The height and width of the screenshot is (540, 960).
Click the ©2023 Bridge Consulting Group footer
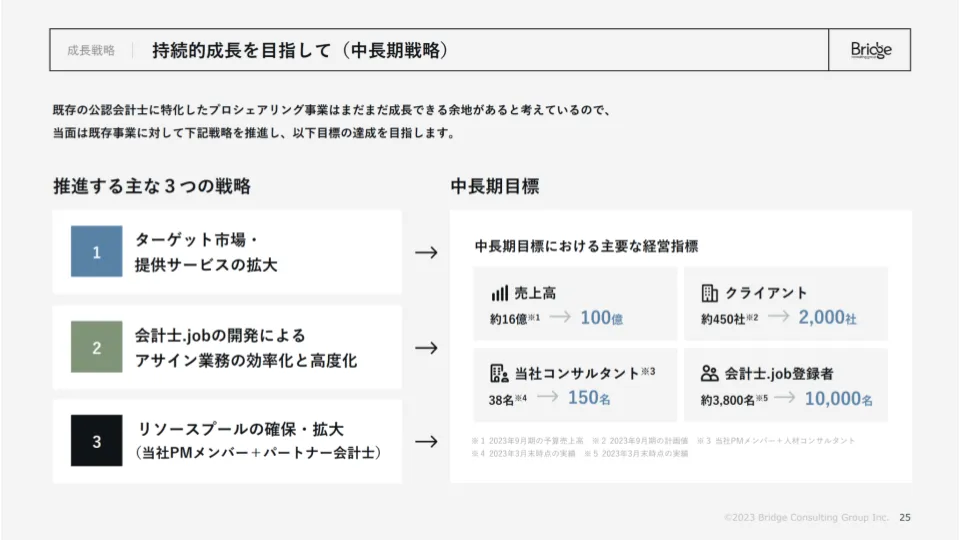[806, 517]
